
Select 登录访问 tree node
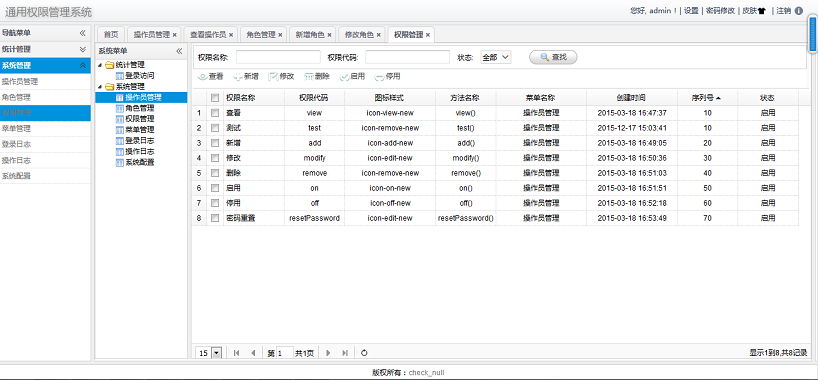click(x=139, y=76)
